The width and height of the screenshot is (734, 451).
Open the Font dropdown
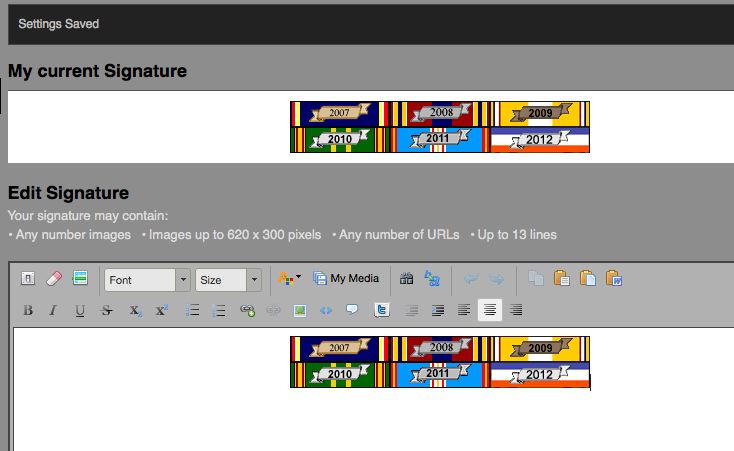coord(147,280)
